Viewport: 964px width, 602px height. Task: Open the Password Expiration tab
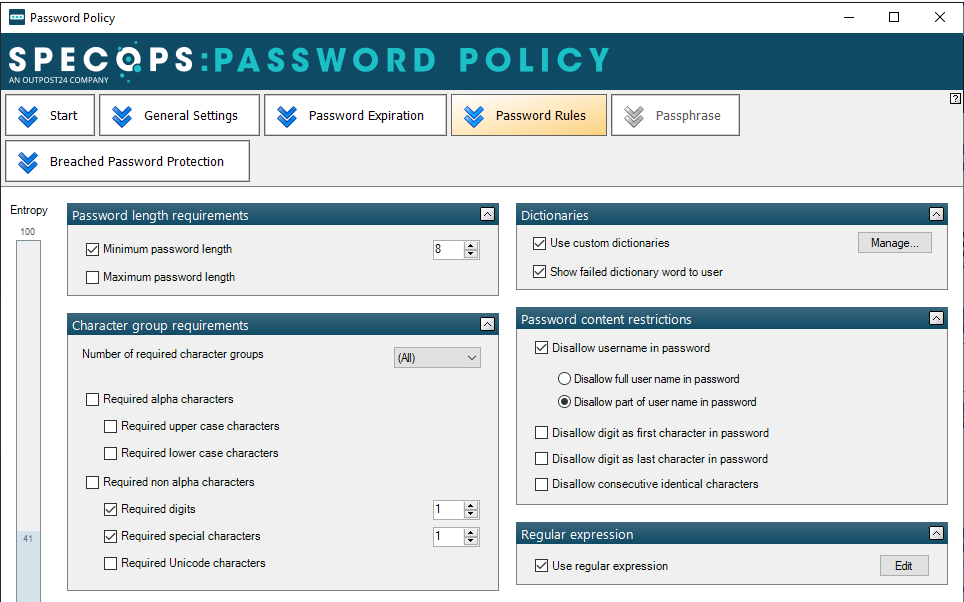coord(355,115)
